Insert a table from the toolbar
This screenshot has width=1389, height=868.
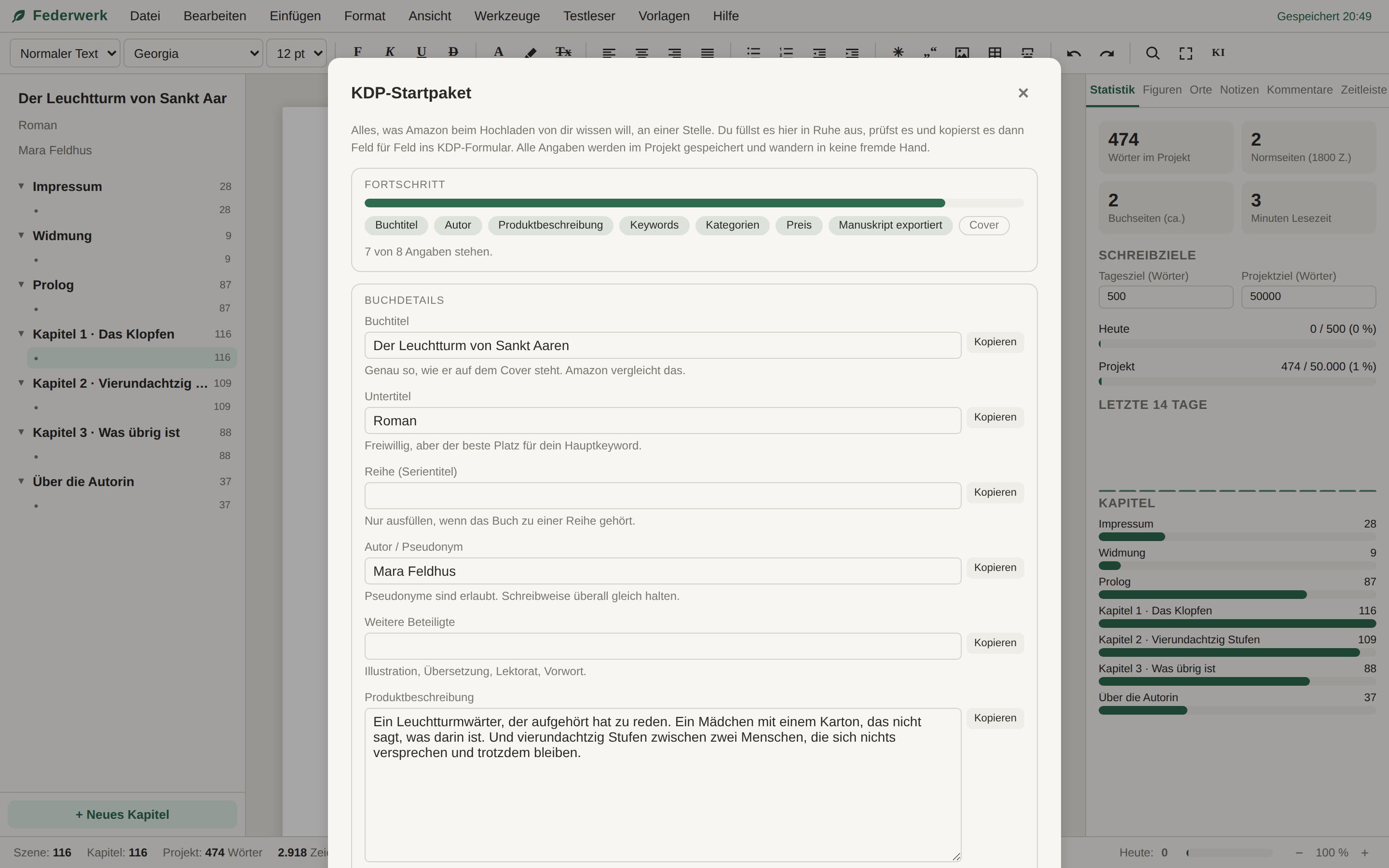994,53
